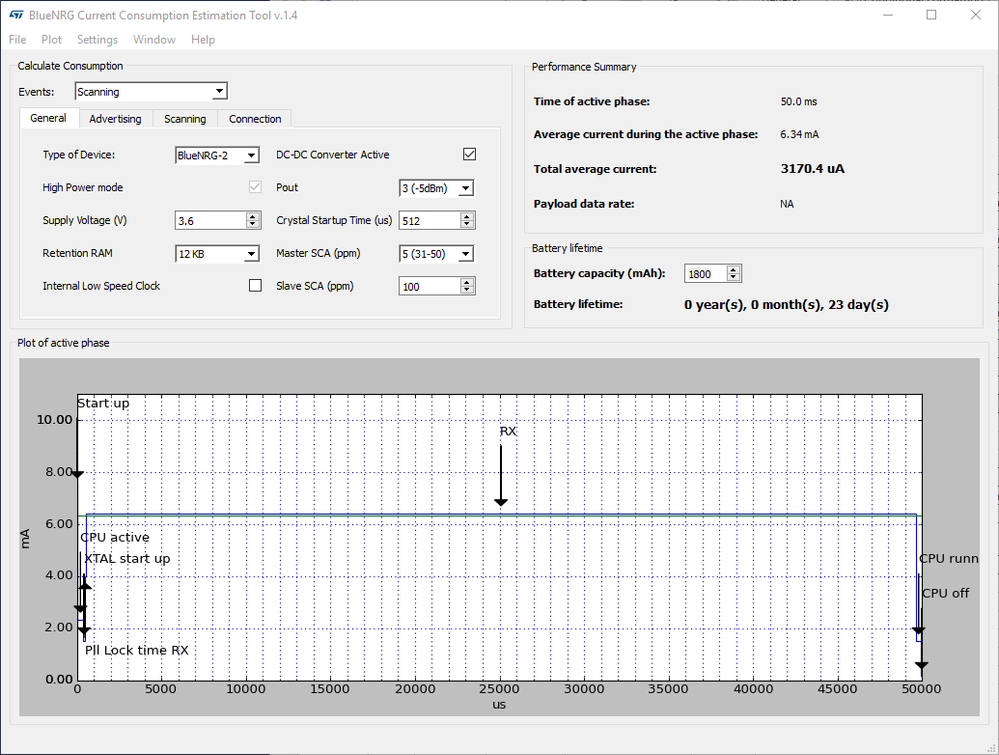Viewport: 999px width, 755px height.
Task: Expand the Events dropdown showing Scanning
Action: (x=151, y=92)
